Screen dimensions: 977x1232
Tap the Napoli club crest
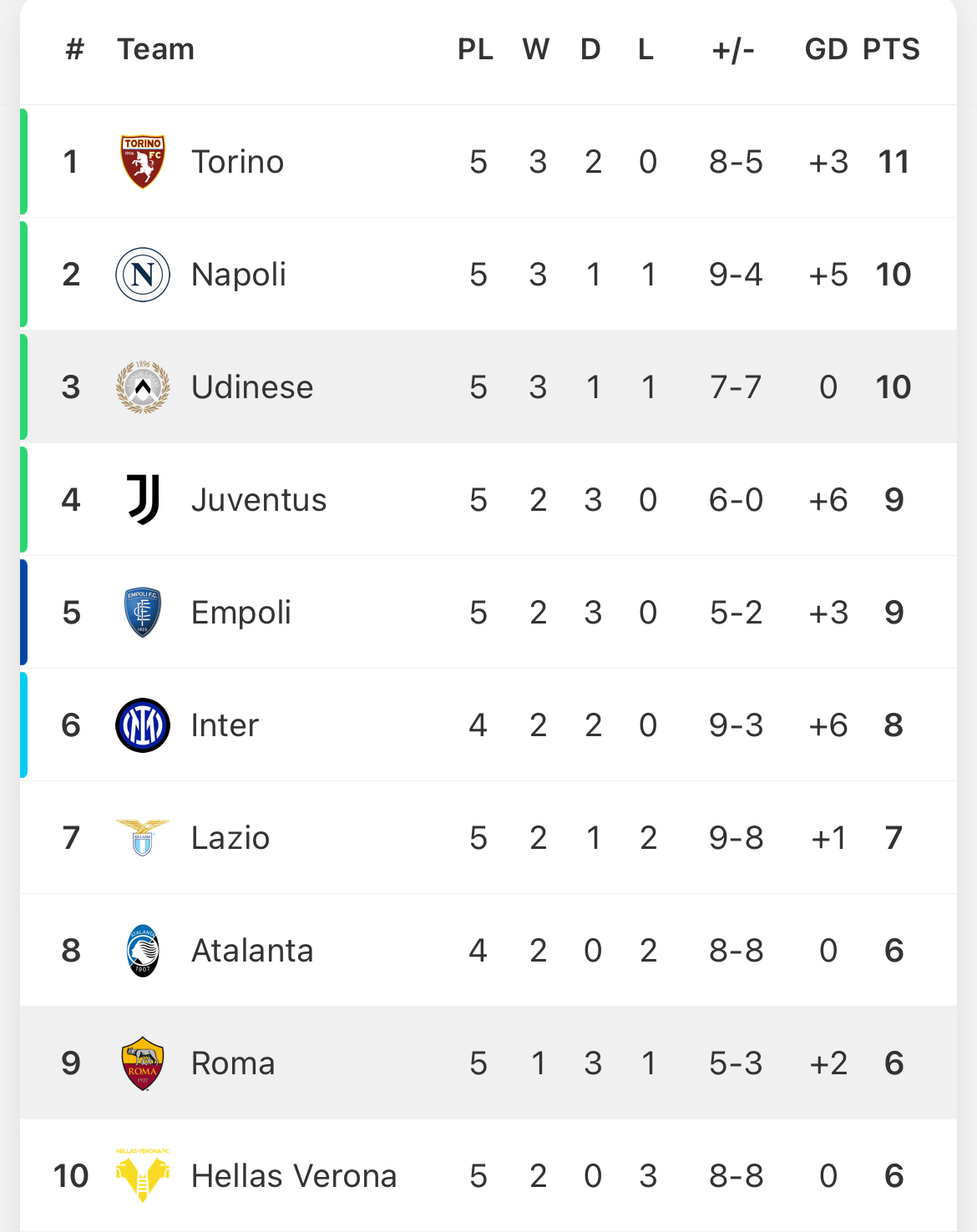(143, 275)
